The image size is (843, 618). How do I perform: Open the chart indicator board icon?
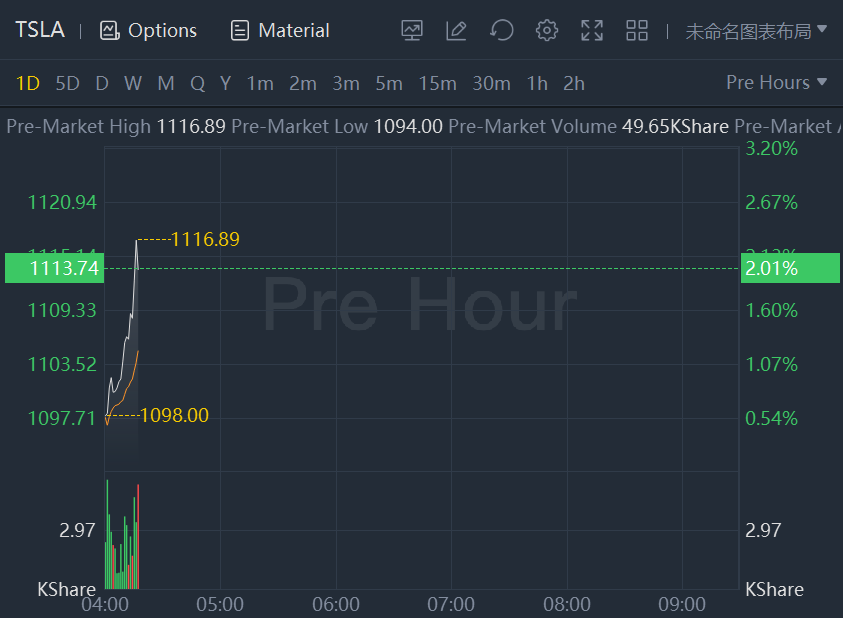(412, 30)
